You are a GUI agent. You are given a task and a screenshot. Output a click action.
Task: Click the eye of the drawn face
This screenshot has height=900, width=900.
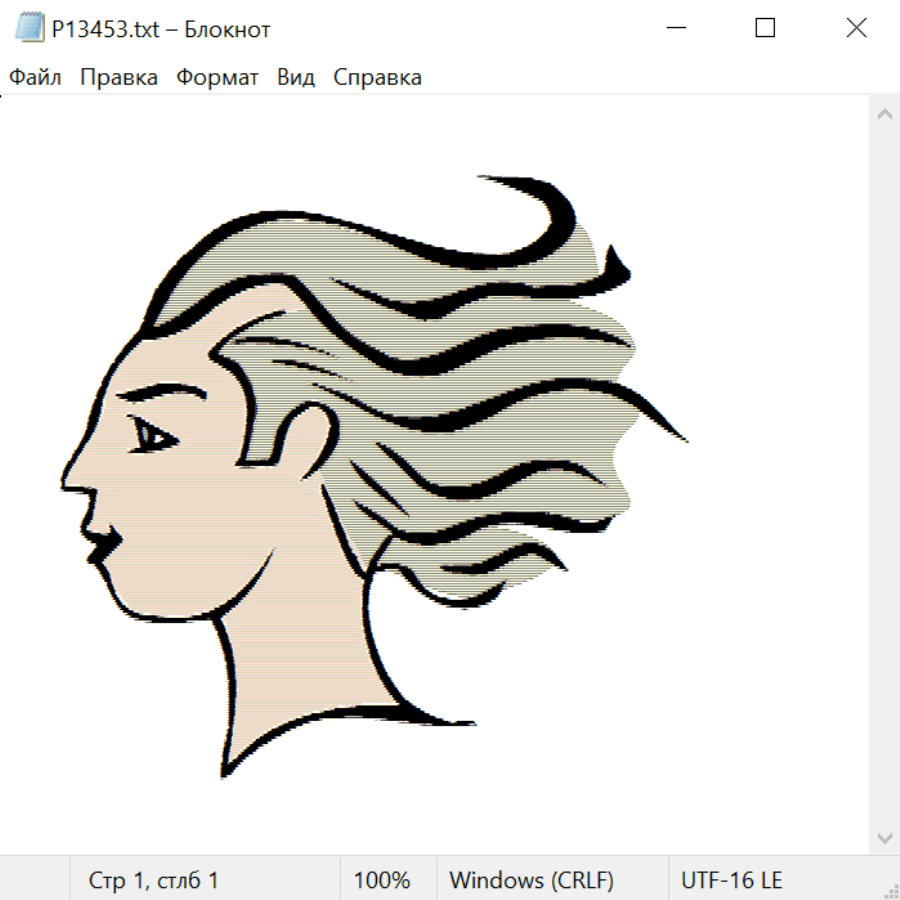coord(153,435)
